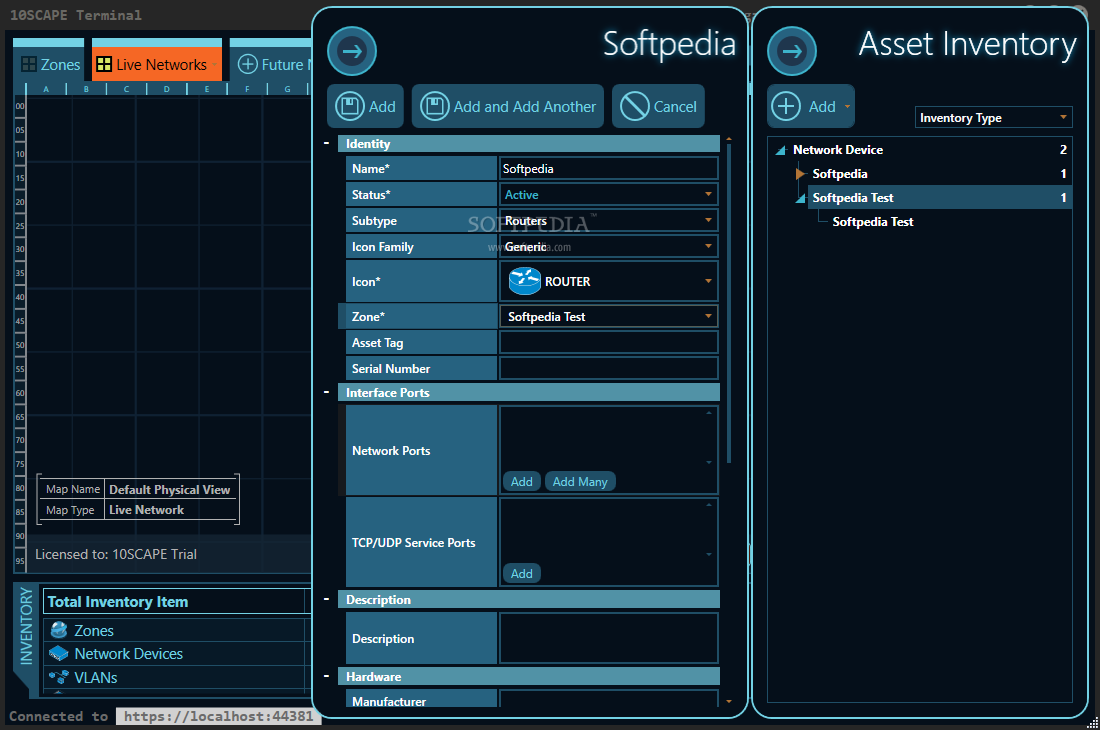Click the Live Network map type value
1100x730 pixels.
pos(147,510)
